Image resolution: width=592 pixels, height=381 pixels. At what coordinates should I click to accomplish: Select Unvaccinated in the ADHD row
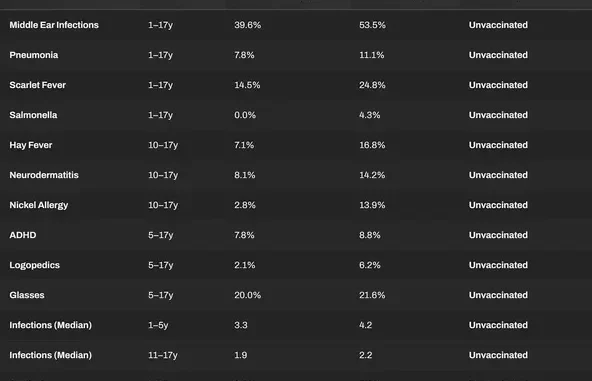coord(498,235)
